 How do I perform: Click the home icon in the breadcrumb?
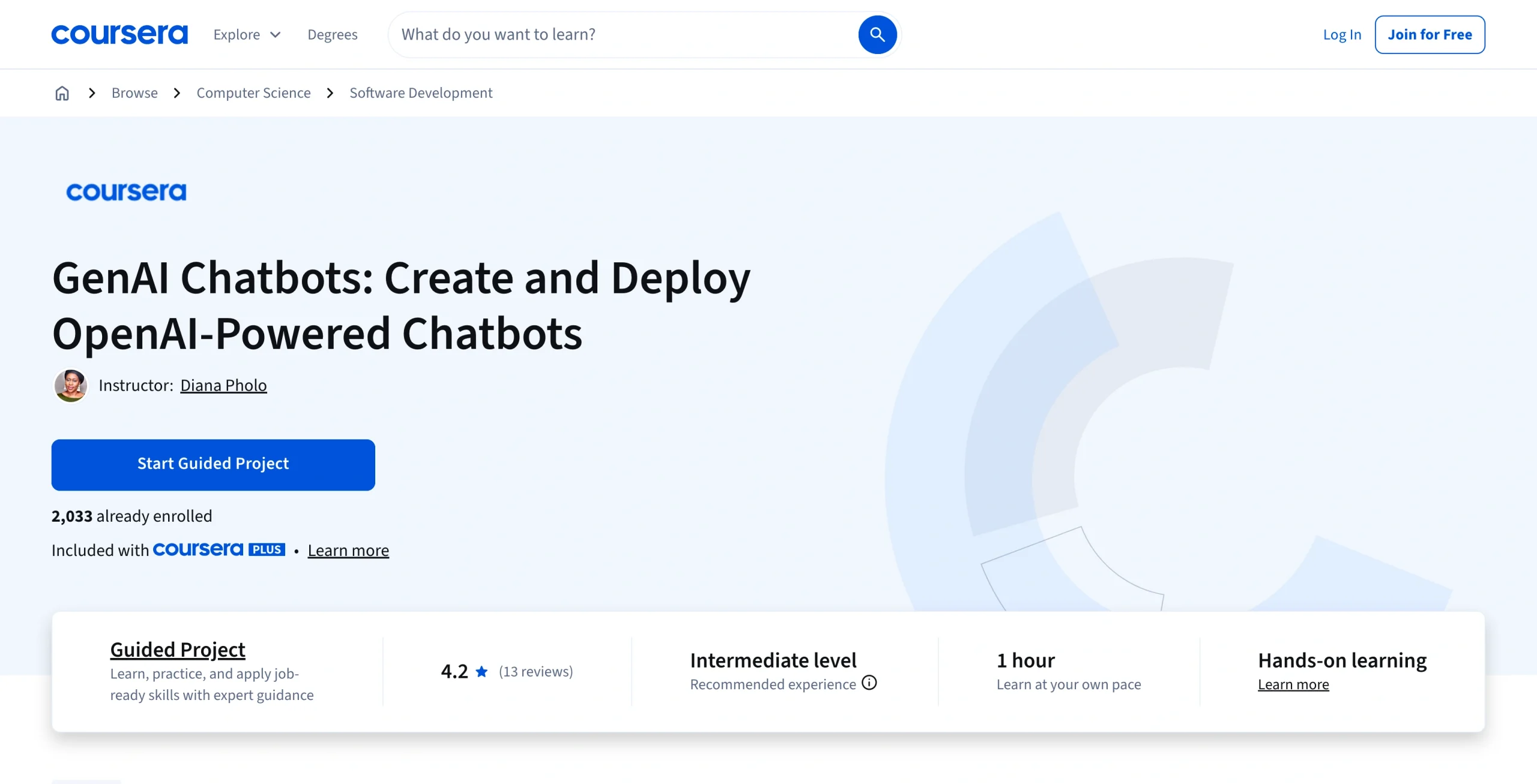(x=62, y=93)
